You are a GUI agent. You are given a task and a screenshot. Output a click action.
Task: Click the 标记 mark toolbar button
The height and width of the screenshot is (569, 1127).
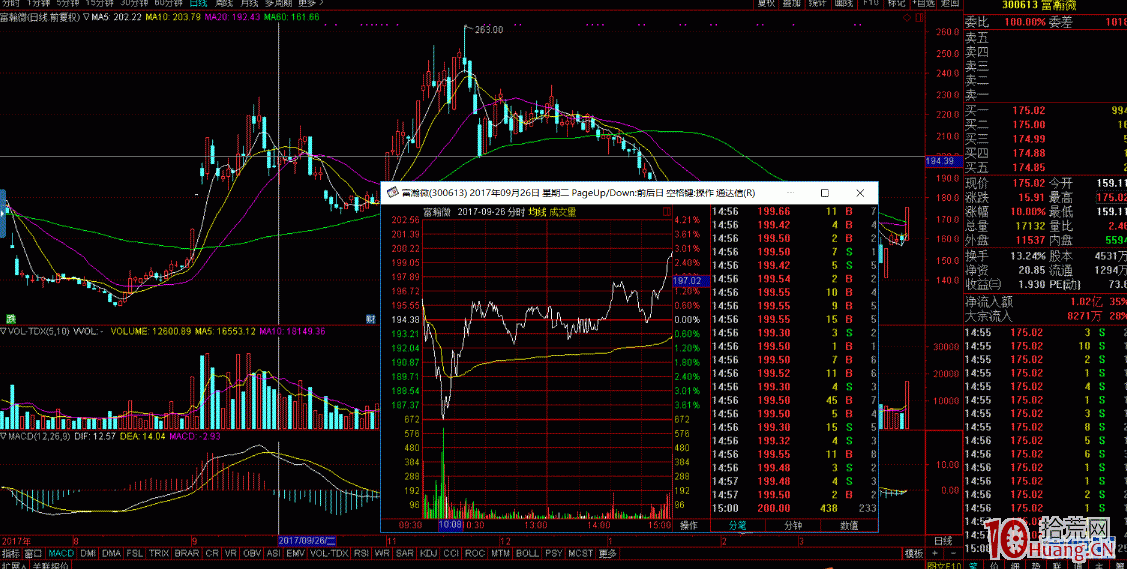tap(896, 3)
